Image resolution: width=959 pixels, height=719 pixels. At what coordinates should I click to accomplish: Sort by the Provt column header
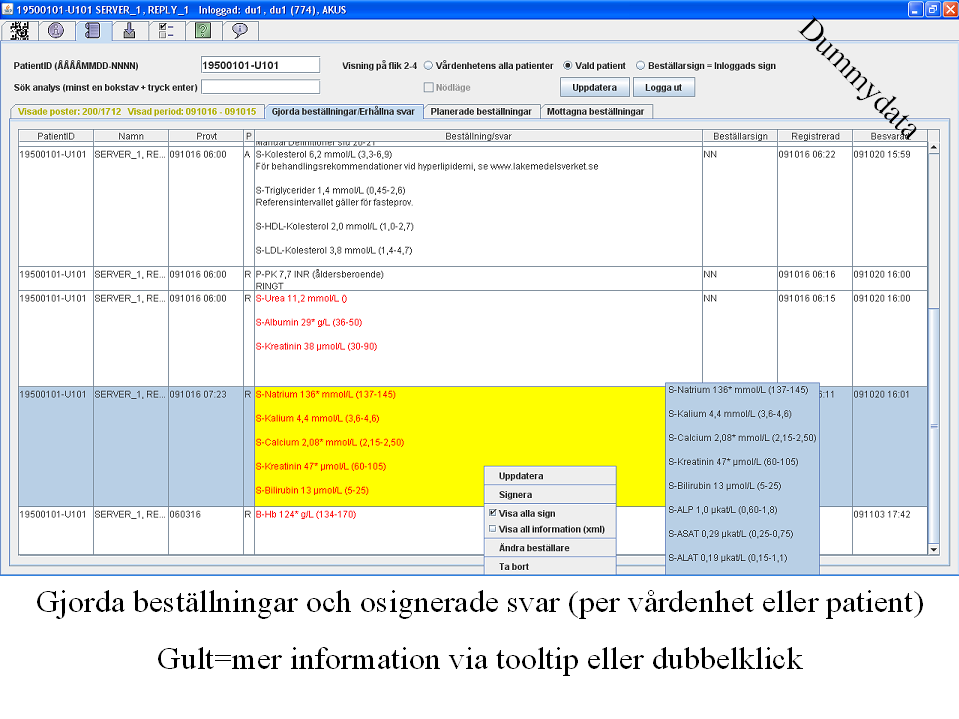[x=206, y=136]
